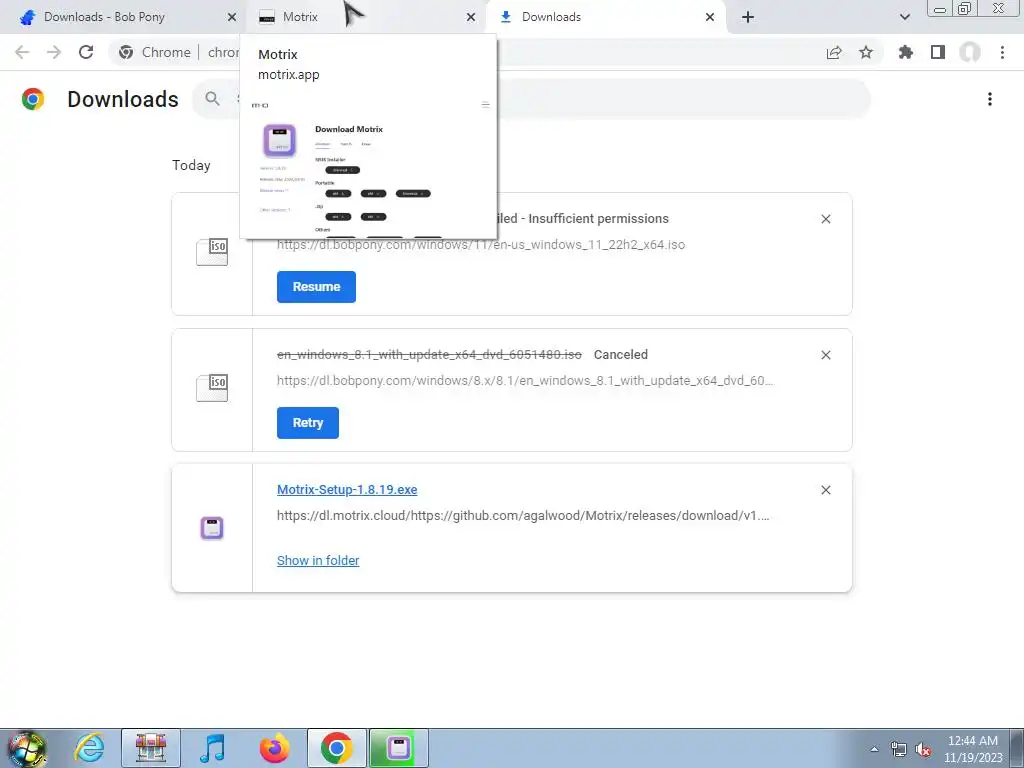The height and width of the screenshot is (768, 1024).
Task: Remove the Motrix-Setup entry from list
Action: pos(825,490)
